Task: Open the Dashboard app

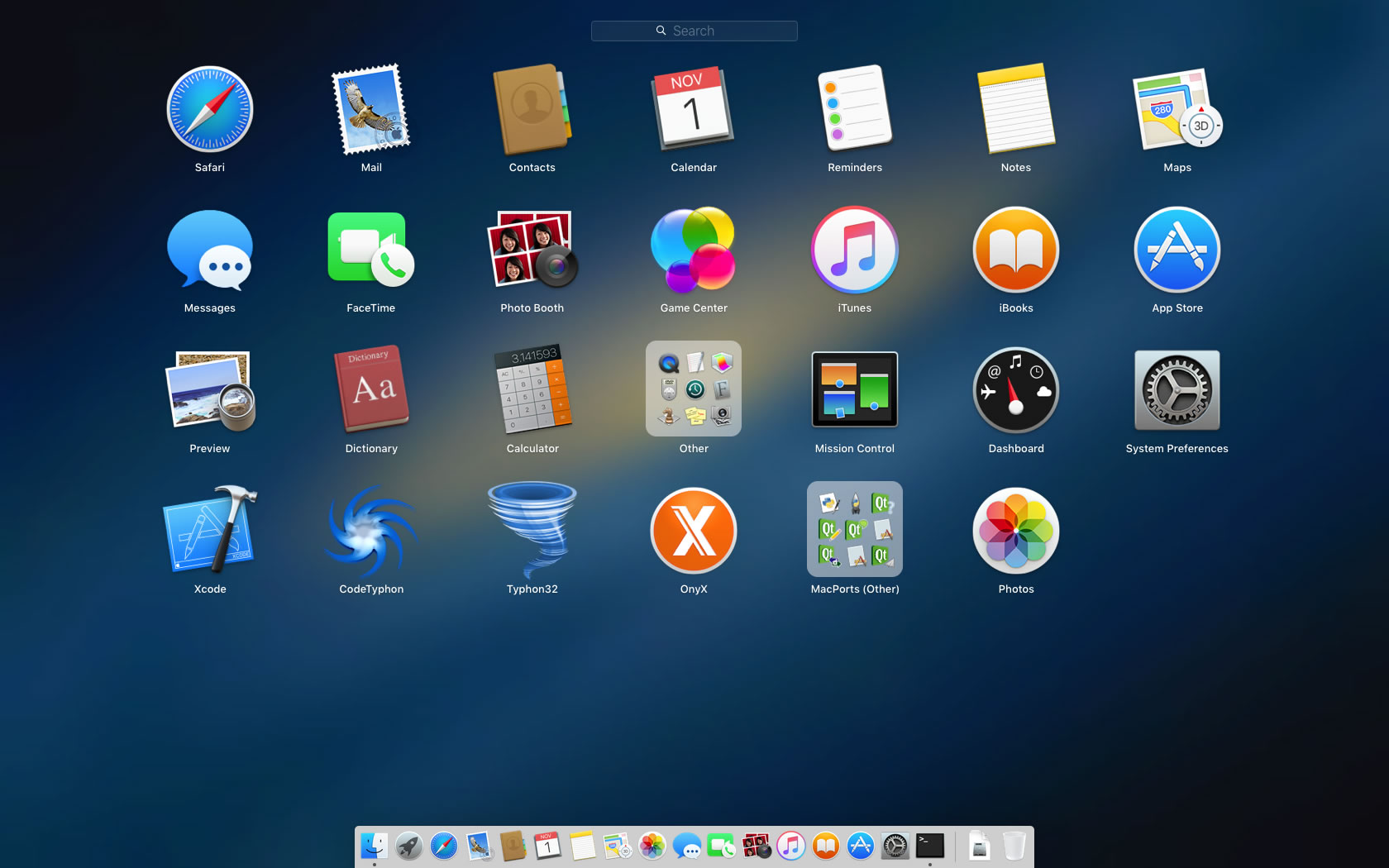Action: pyautogui.click(x=1016, y=390)
